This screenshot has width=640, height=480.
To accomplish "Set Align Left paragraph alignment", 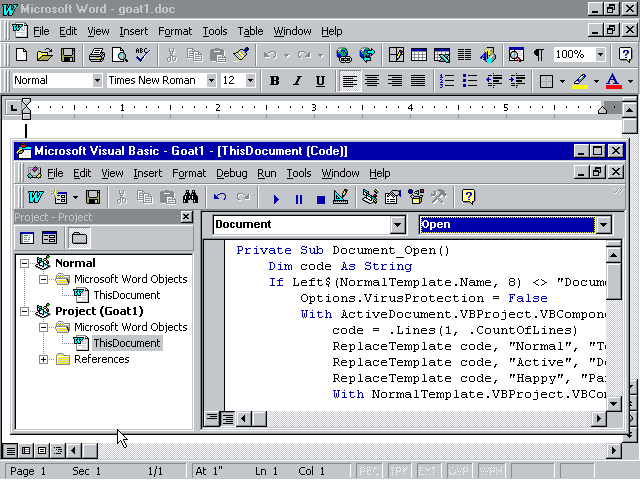I will (x=350, y=80).
